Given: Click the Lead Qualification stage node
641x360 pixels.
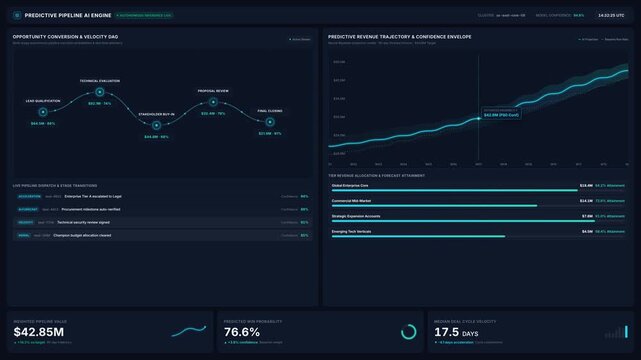Looking at the screenshot, I should (x=43, y=112).
